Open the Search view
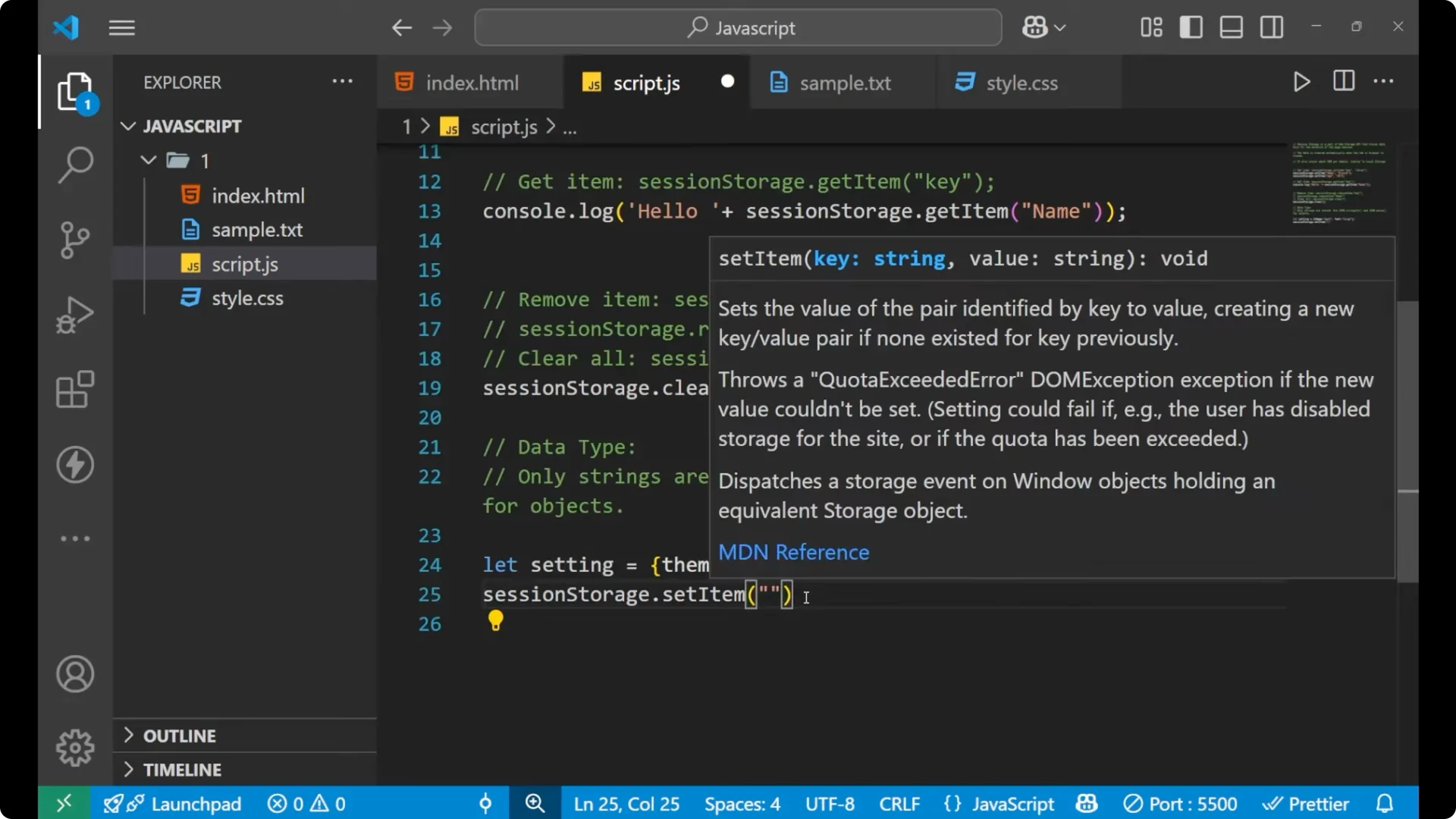This screenshot has height=819, width=1456. [x=74, y=165]
